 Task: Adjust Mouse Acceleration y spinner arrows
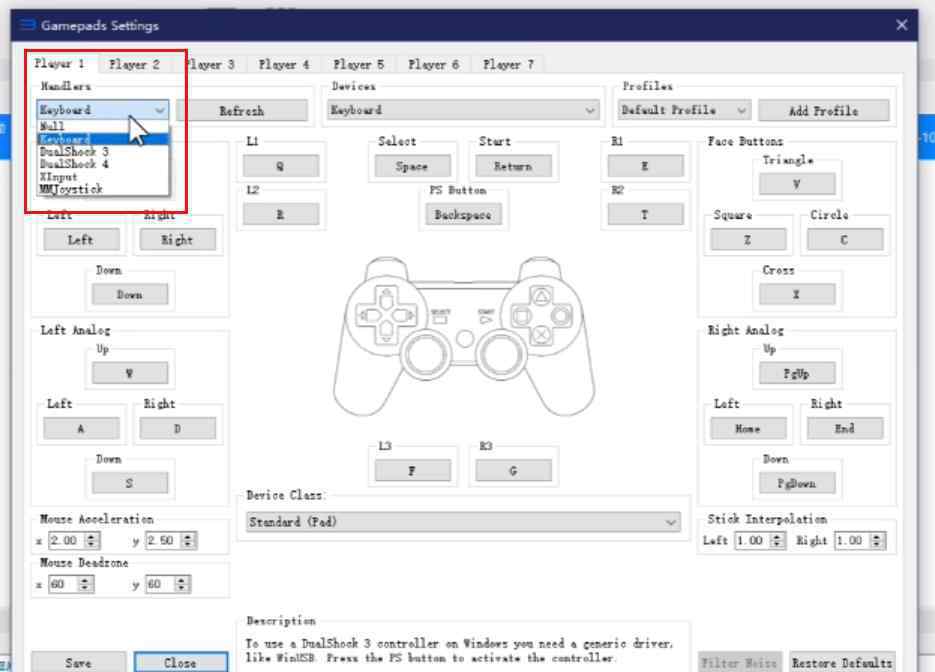click(188, 540)
